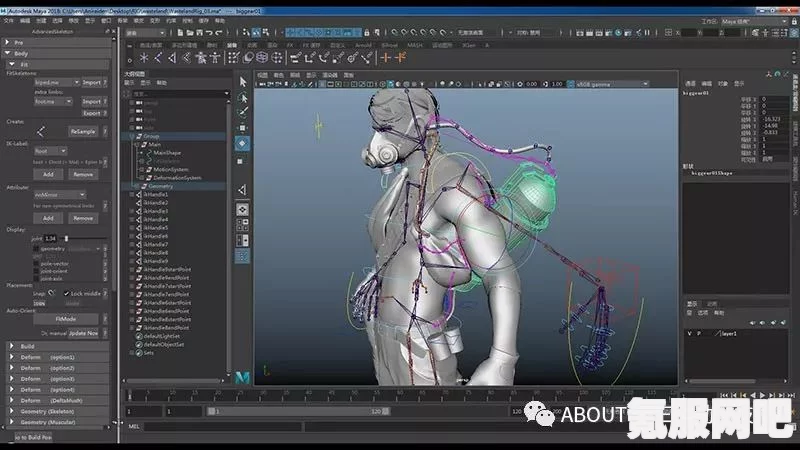The width and height of the screenshot is (800, 450).
Task: Click the grid-of-dots shelf icon
Action: [233, 58]
